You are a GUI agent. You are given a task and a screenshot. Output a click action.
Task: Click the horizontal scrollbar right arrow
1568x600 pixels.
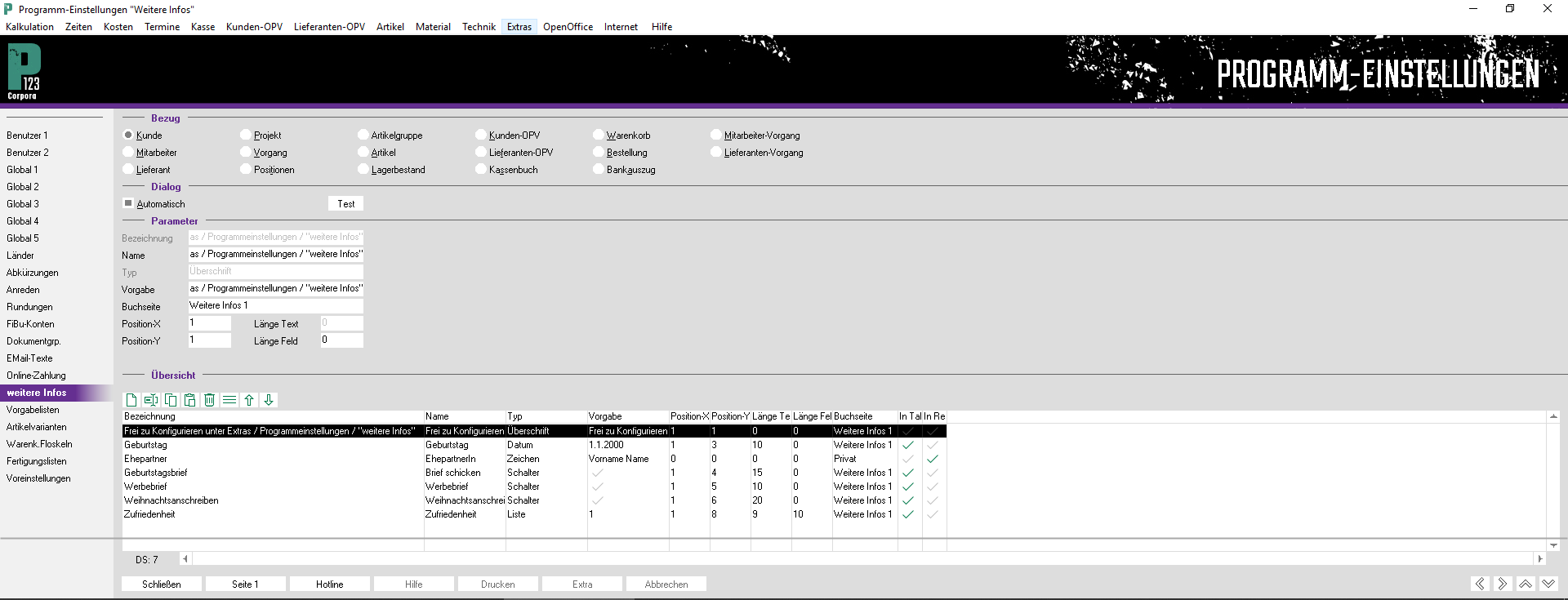(1540, 559)
